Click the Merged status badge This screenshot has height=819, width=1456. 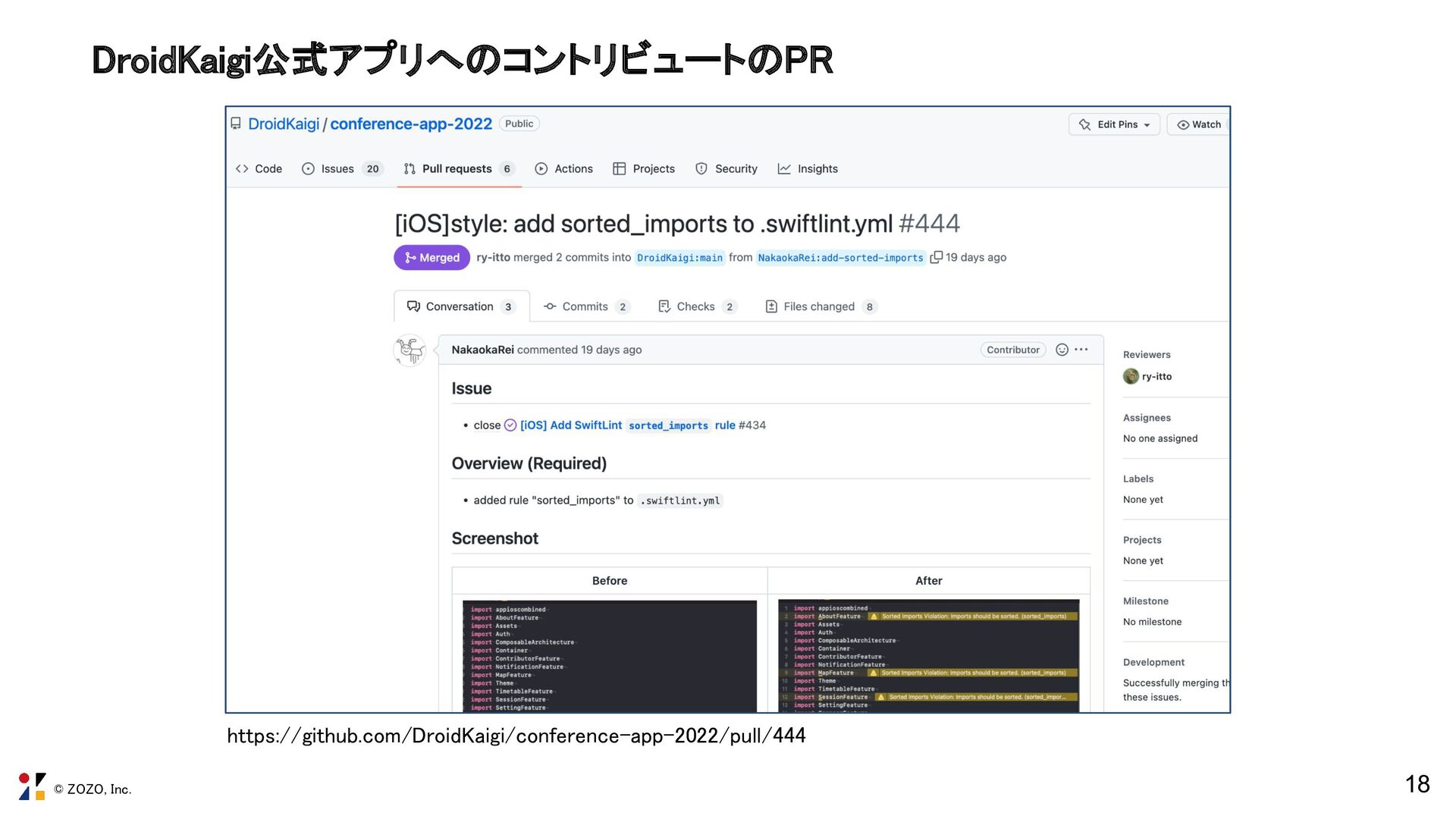pyautogui.click(x=431, y=258)
